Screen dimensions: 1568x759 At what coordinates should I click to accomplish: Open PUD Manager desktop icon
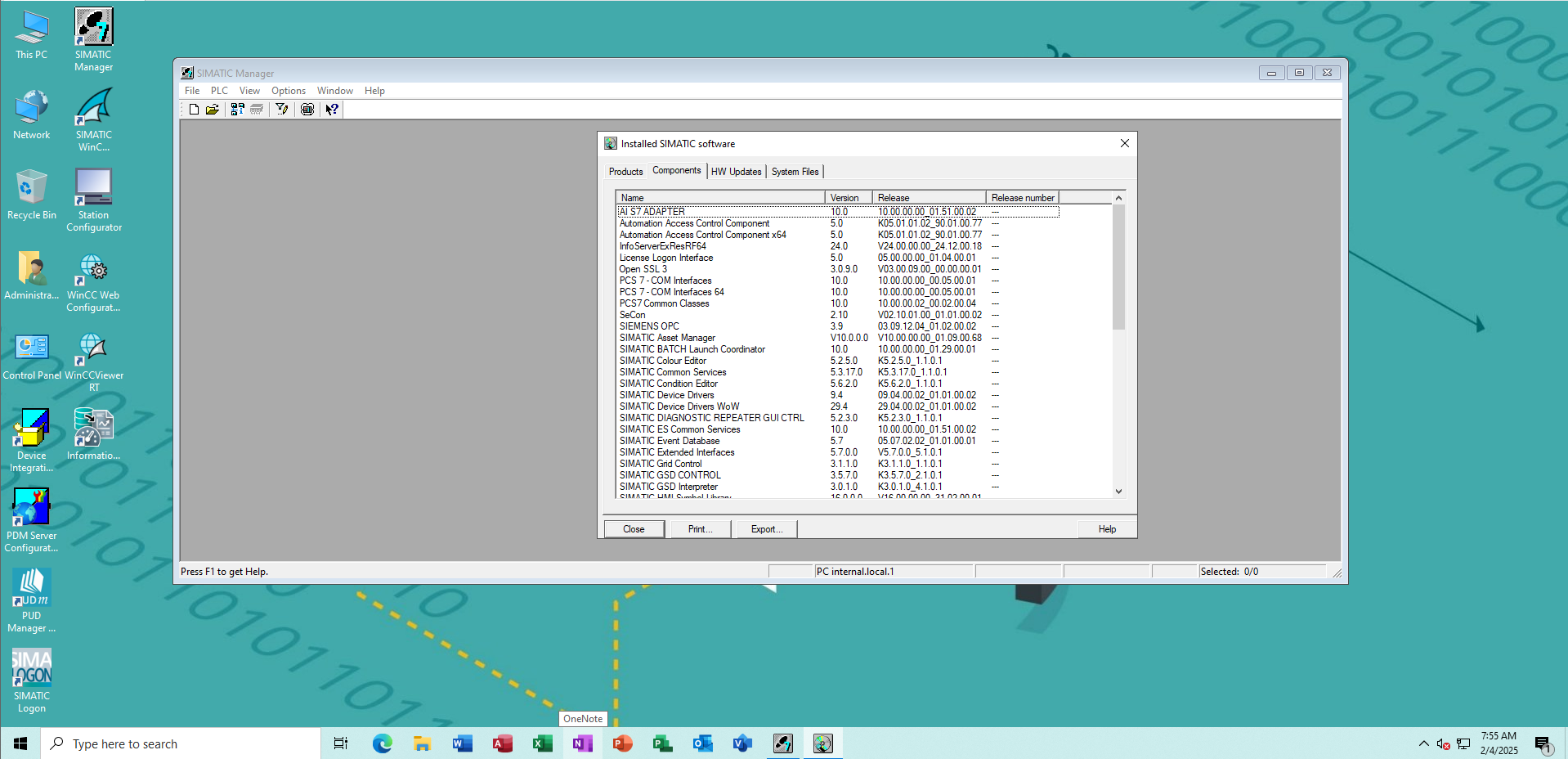(32, 600)
